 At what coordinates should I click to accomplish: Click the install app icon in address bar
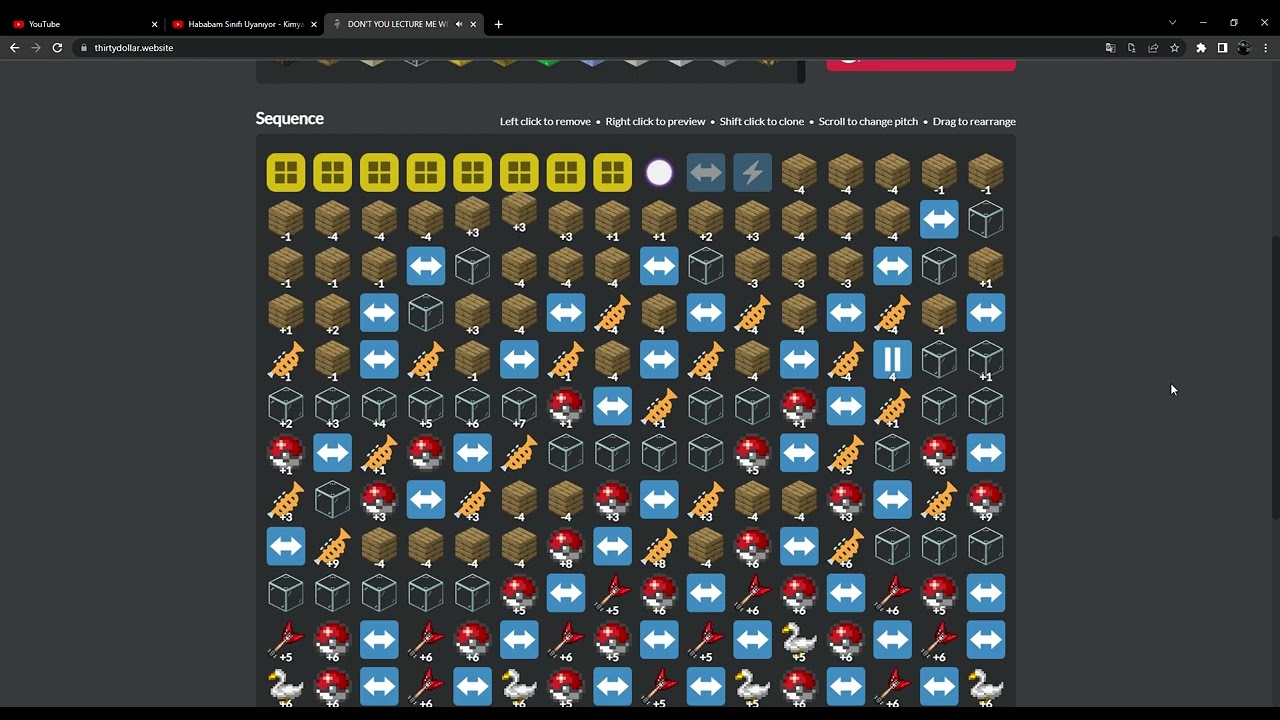click(x=1131, y=48)
